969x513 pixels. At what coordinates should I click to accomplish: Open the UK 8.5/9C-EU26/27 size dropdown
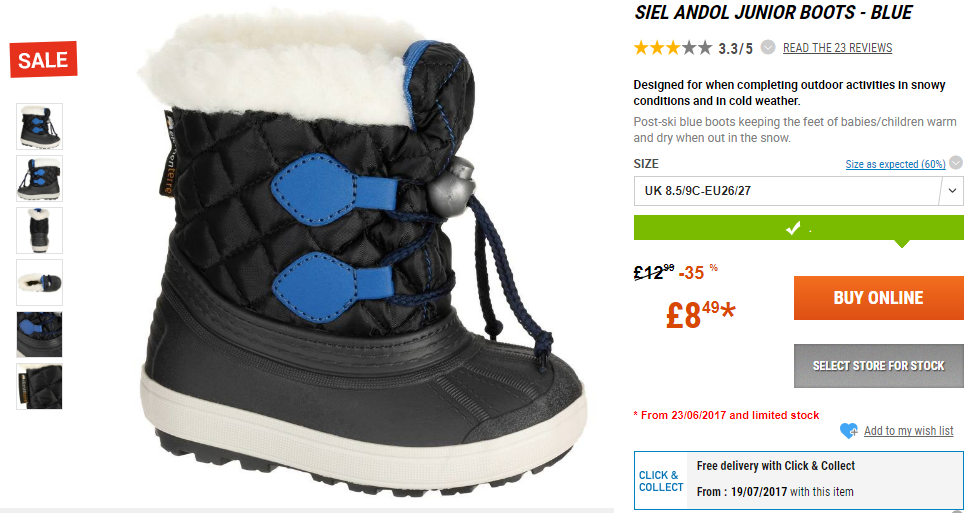(x=798, y=191)
